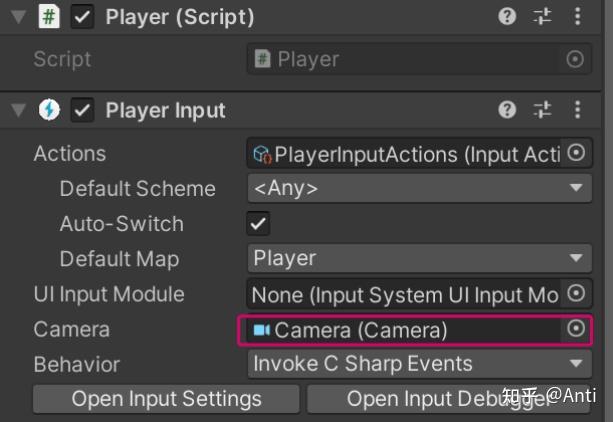
Task: Toggle the Auto-Switch checkbox
Action: point(259,224)
